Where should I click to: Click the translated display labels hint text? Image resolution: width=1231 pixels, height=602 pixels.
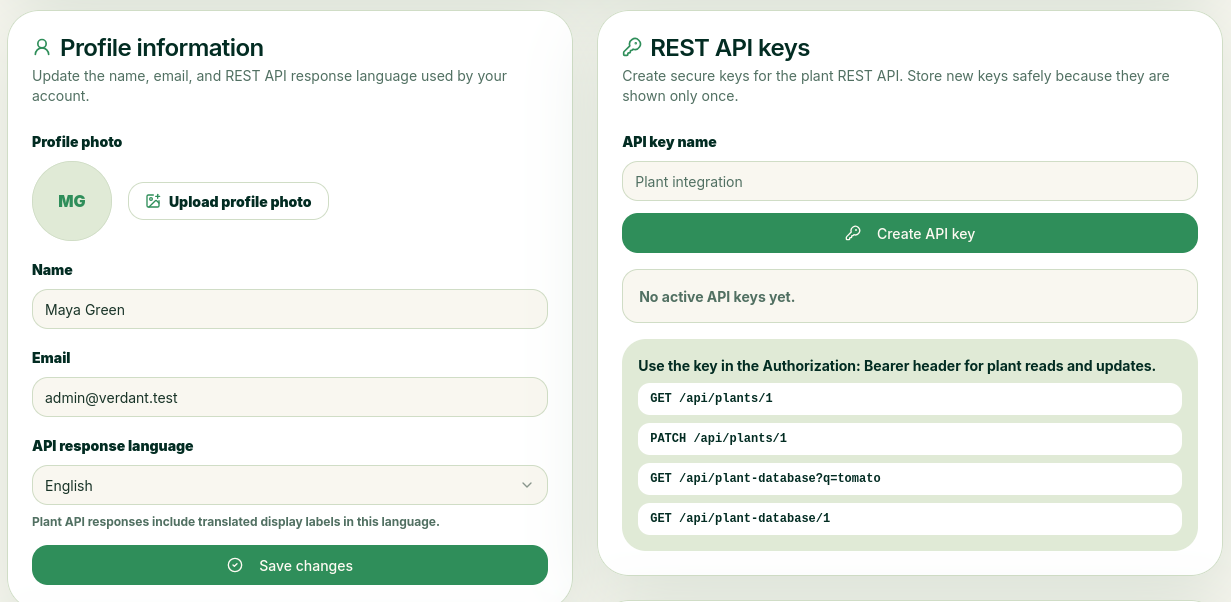[x=236, y=522]
